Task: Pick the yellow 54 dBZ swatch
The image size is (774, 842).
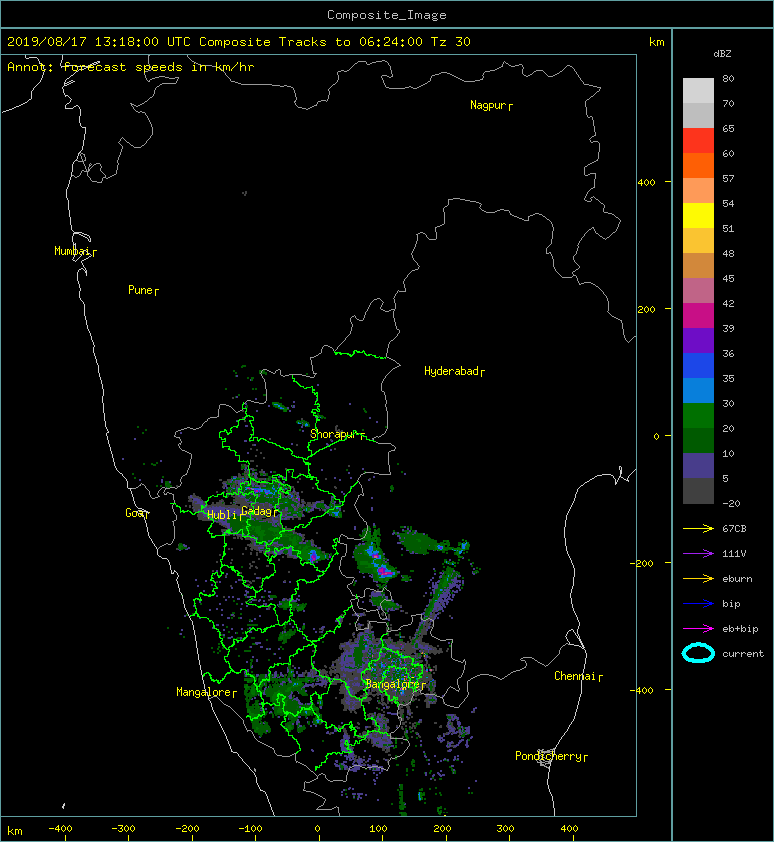Action: [698, 215]
